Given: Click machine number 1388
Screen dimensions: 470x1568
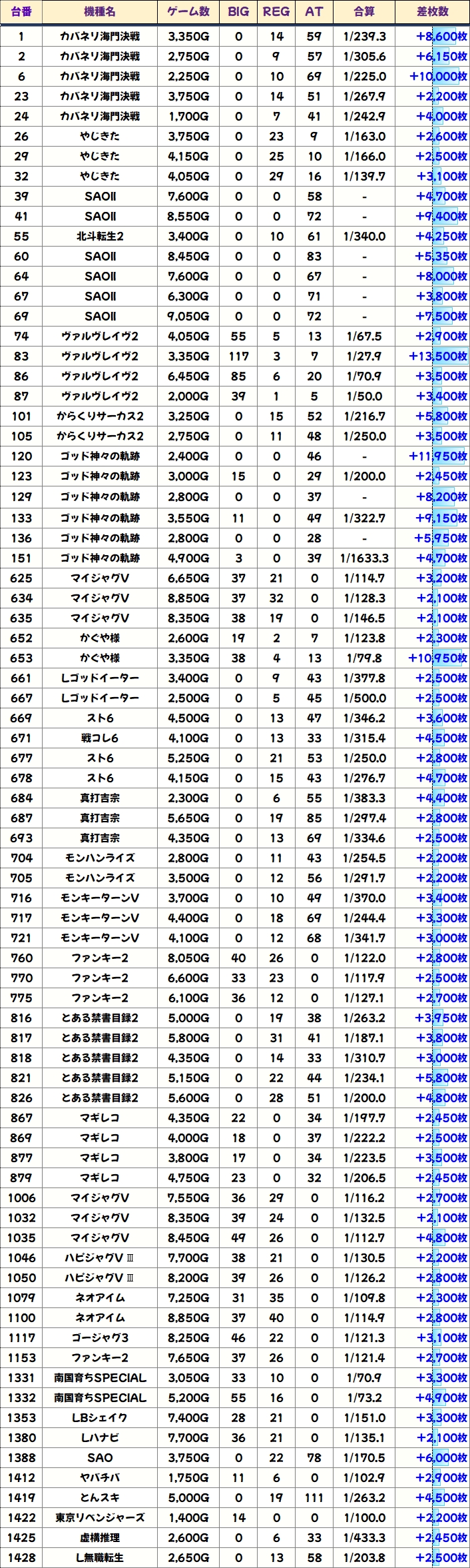Looking at the screenshot, I should 21,1457.
